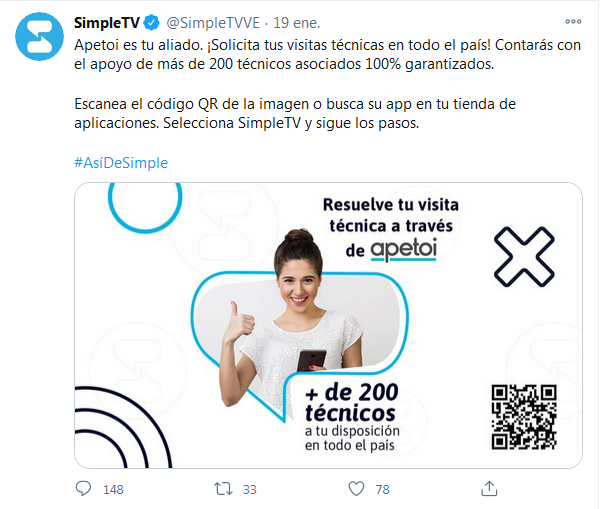
Task: Click the '+ de 200 técnicos' text
Action: 352,402
